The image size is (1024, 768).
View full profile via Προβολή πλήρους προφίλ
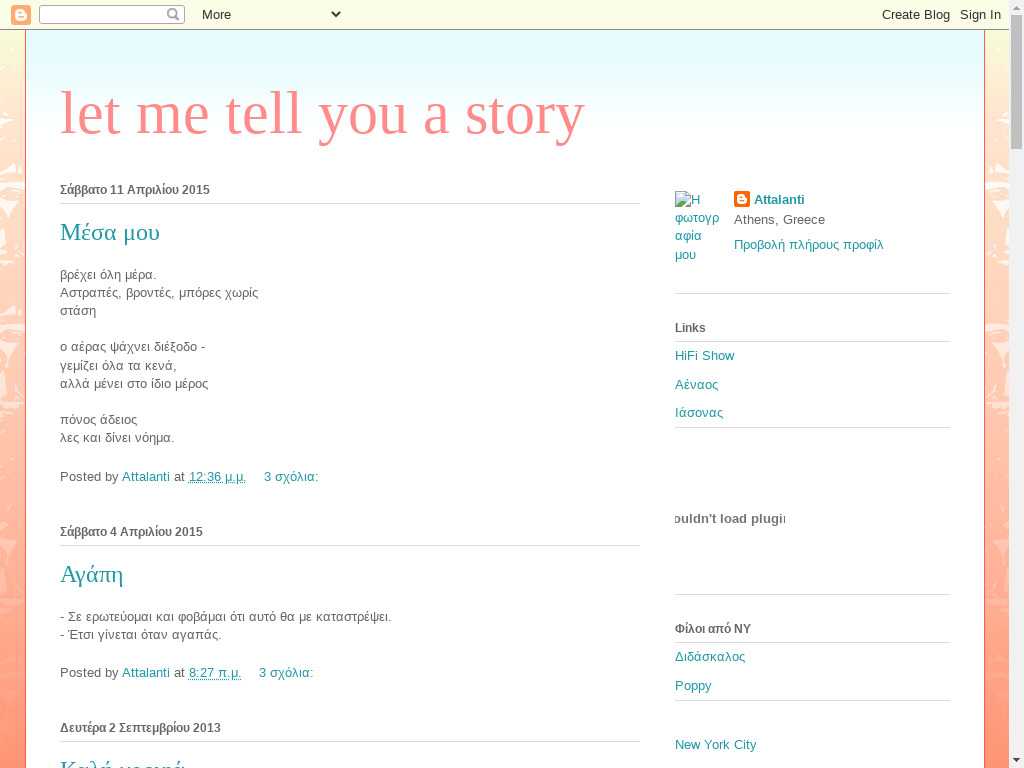click(808, 245)
